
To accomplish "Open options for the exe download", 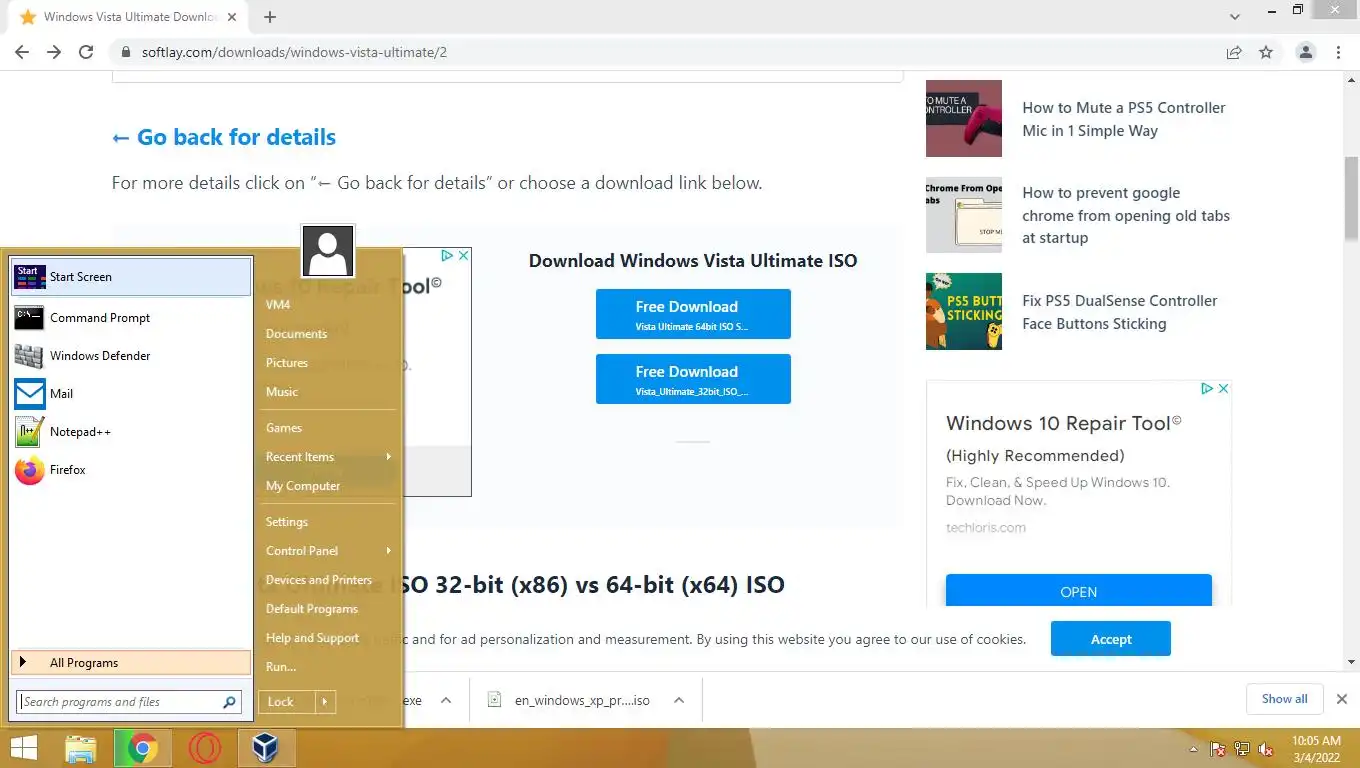I will (446, 700).
